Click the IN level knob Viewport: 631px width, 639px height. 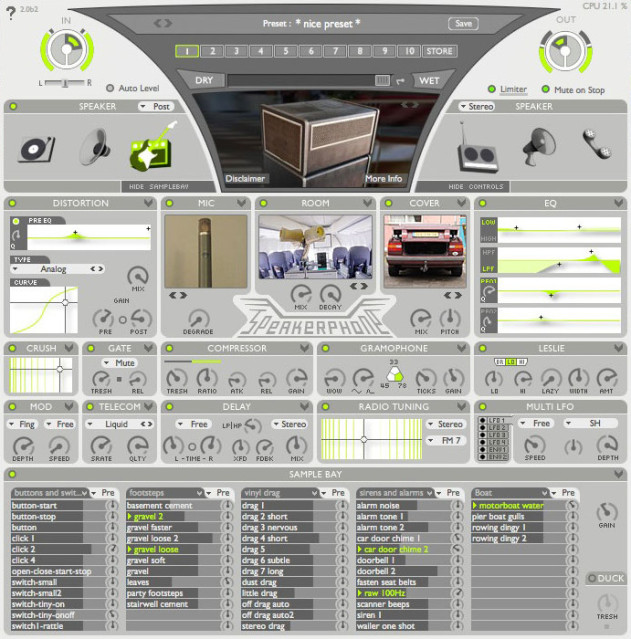(67, 49)
